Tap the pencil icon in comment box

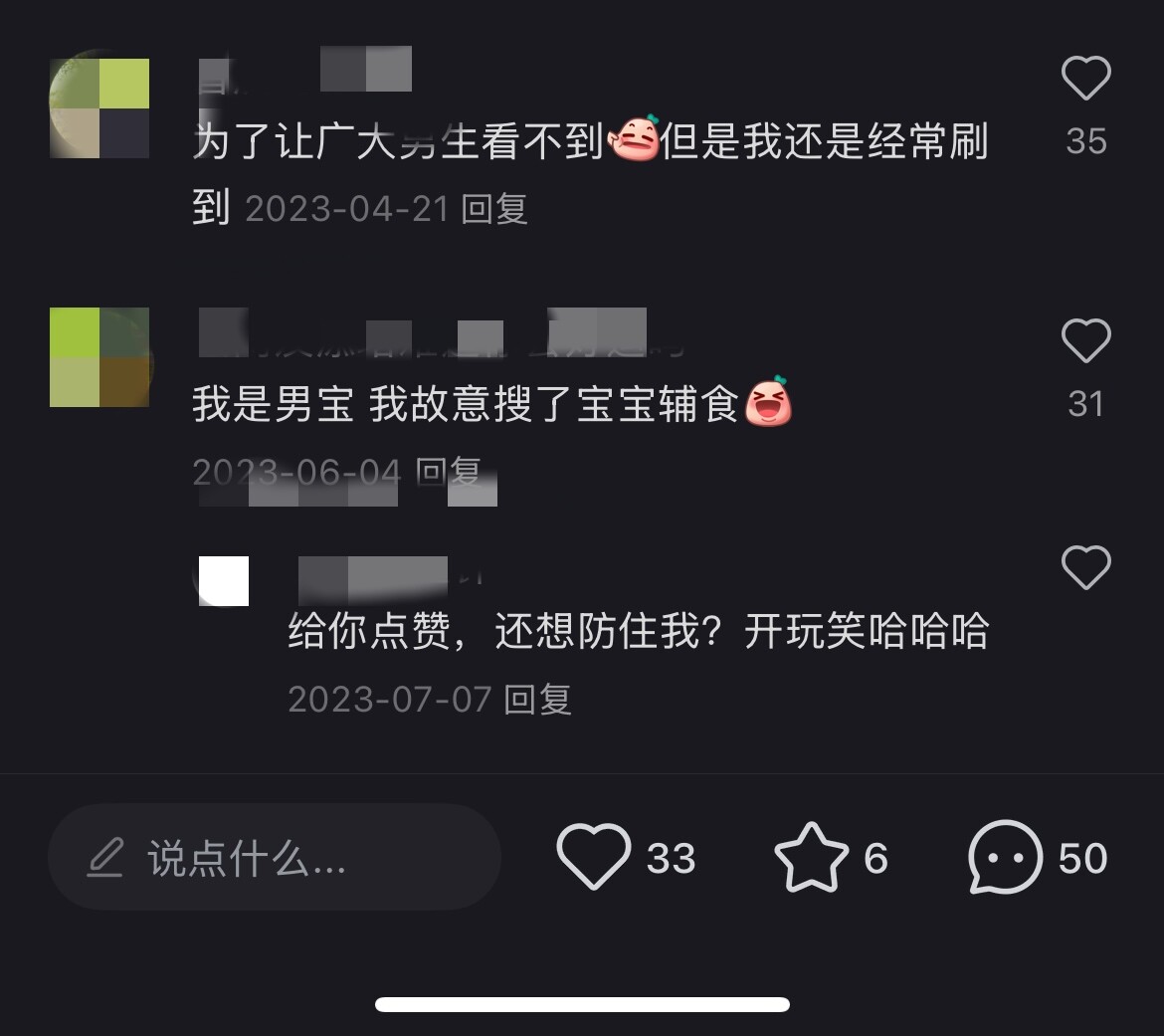coord(105,857)
